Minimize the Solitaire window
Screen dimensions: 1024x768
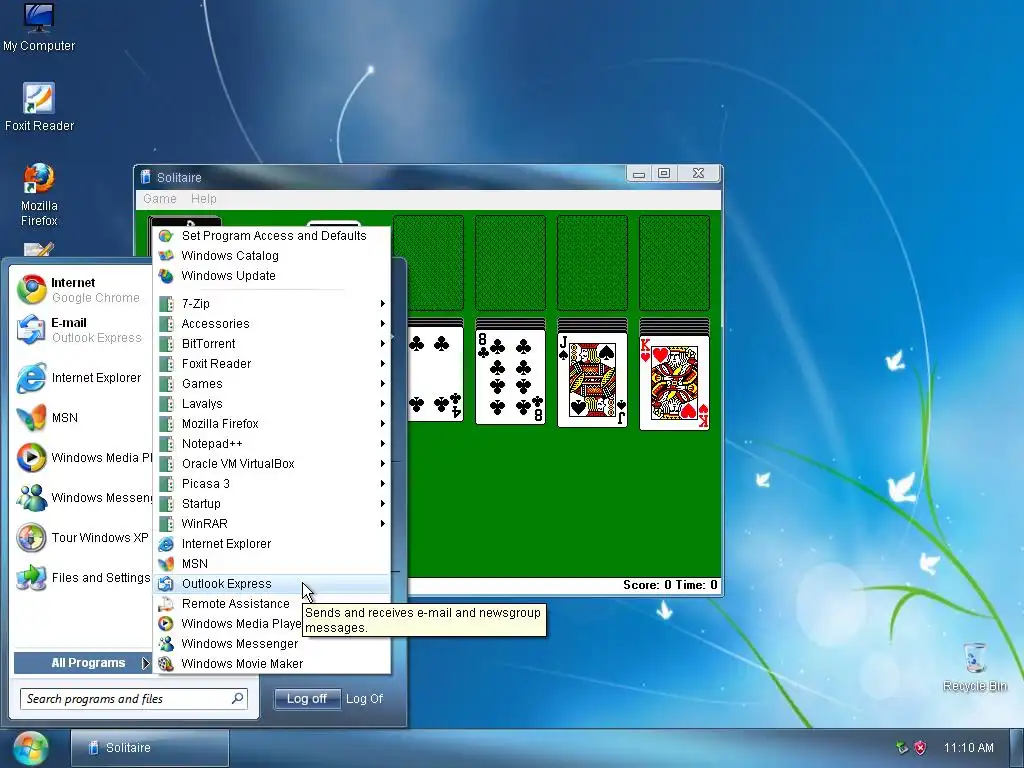639,174
